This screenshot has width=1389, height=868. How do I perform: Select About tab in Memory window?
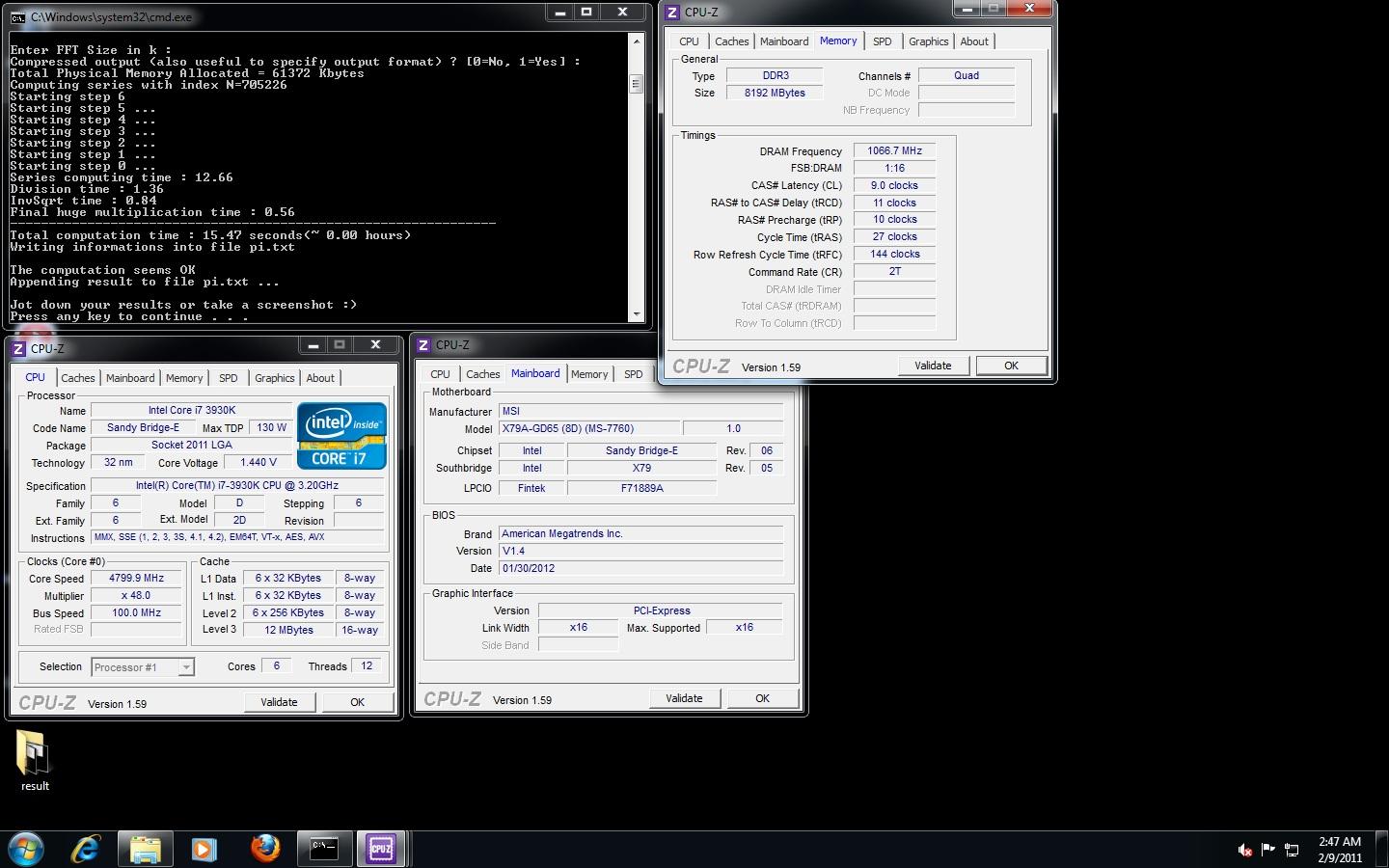tap(974, 41)
